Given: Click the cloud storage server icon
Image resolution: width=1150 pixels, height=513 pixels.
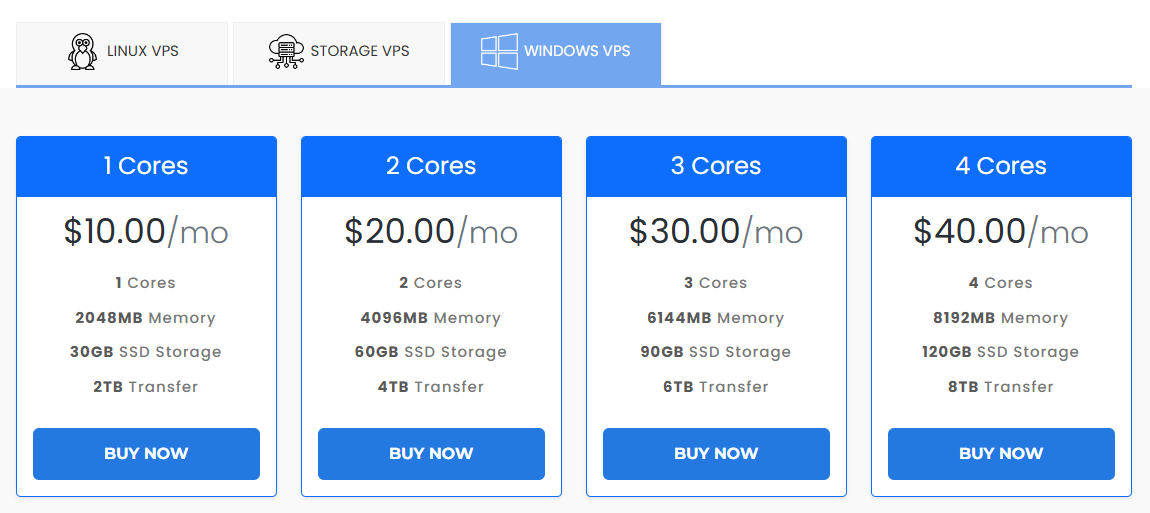Looking at the screenshot, I should pos(285,51).
